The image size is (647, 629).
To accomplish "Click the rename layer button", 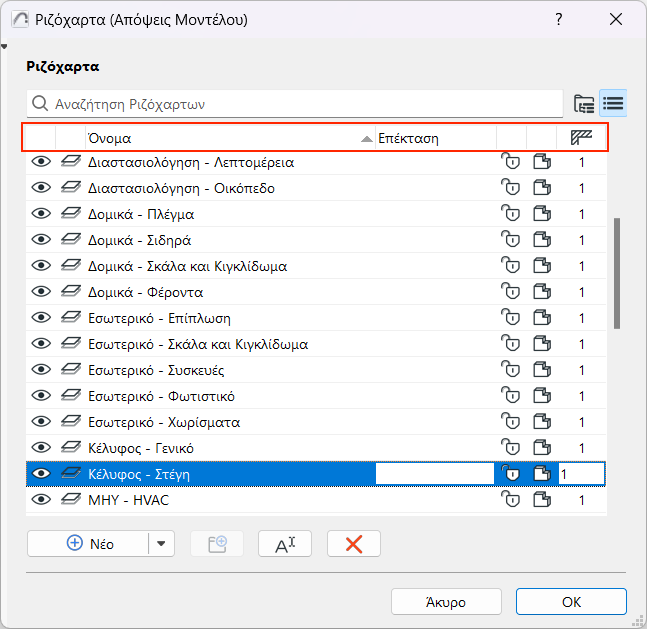I will pyautogui.click(x=285, y=544).
